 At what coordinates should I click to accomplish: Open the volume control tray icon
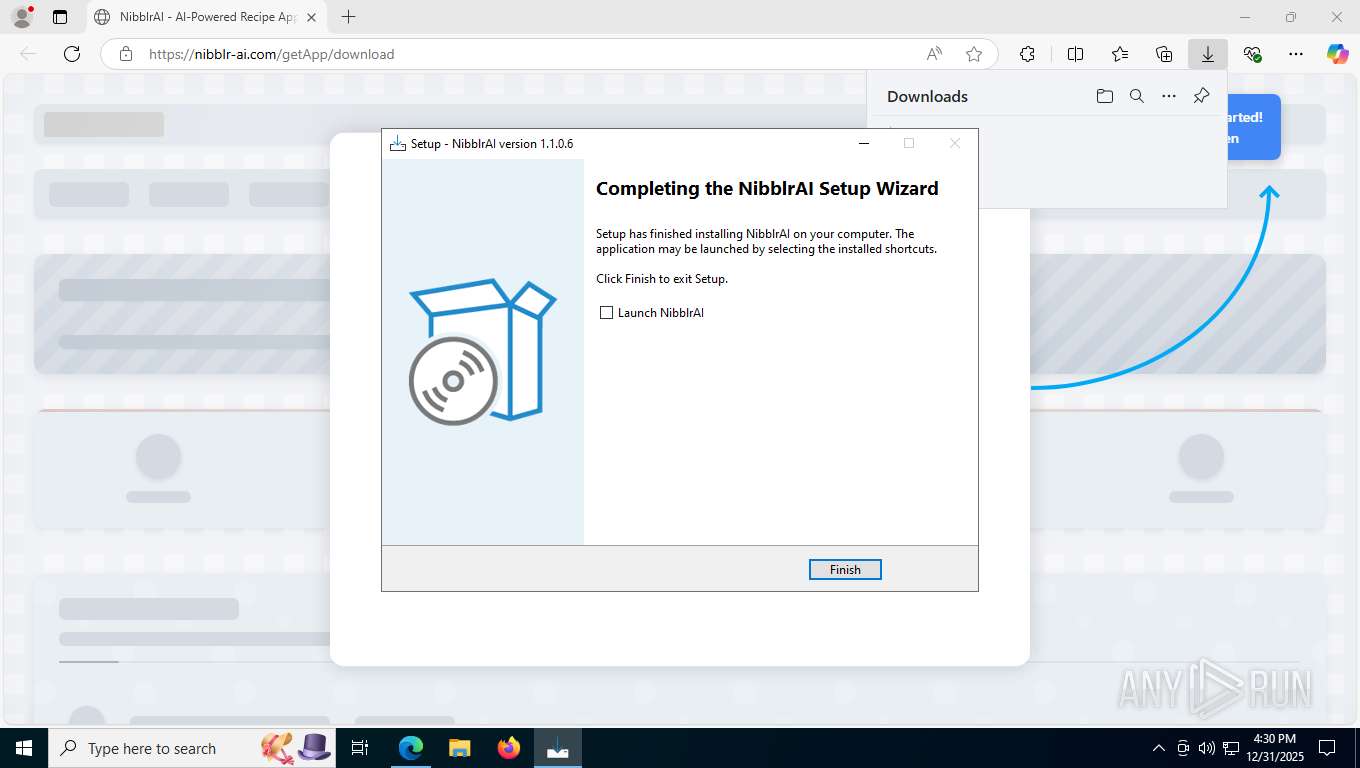(x=1207, y=748)
